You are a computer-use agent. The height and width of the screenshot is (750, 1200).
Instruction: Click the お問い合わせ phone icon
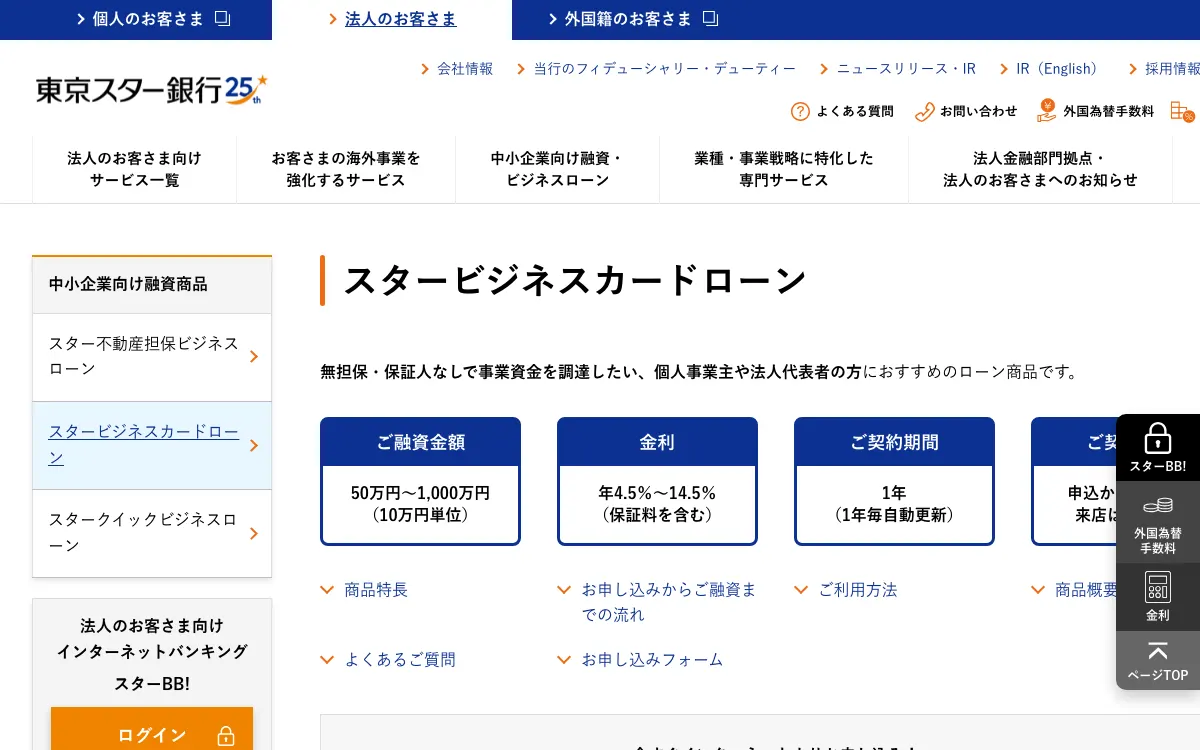pos(925,111)
